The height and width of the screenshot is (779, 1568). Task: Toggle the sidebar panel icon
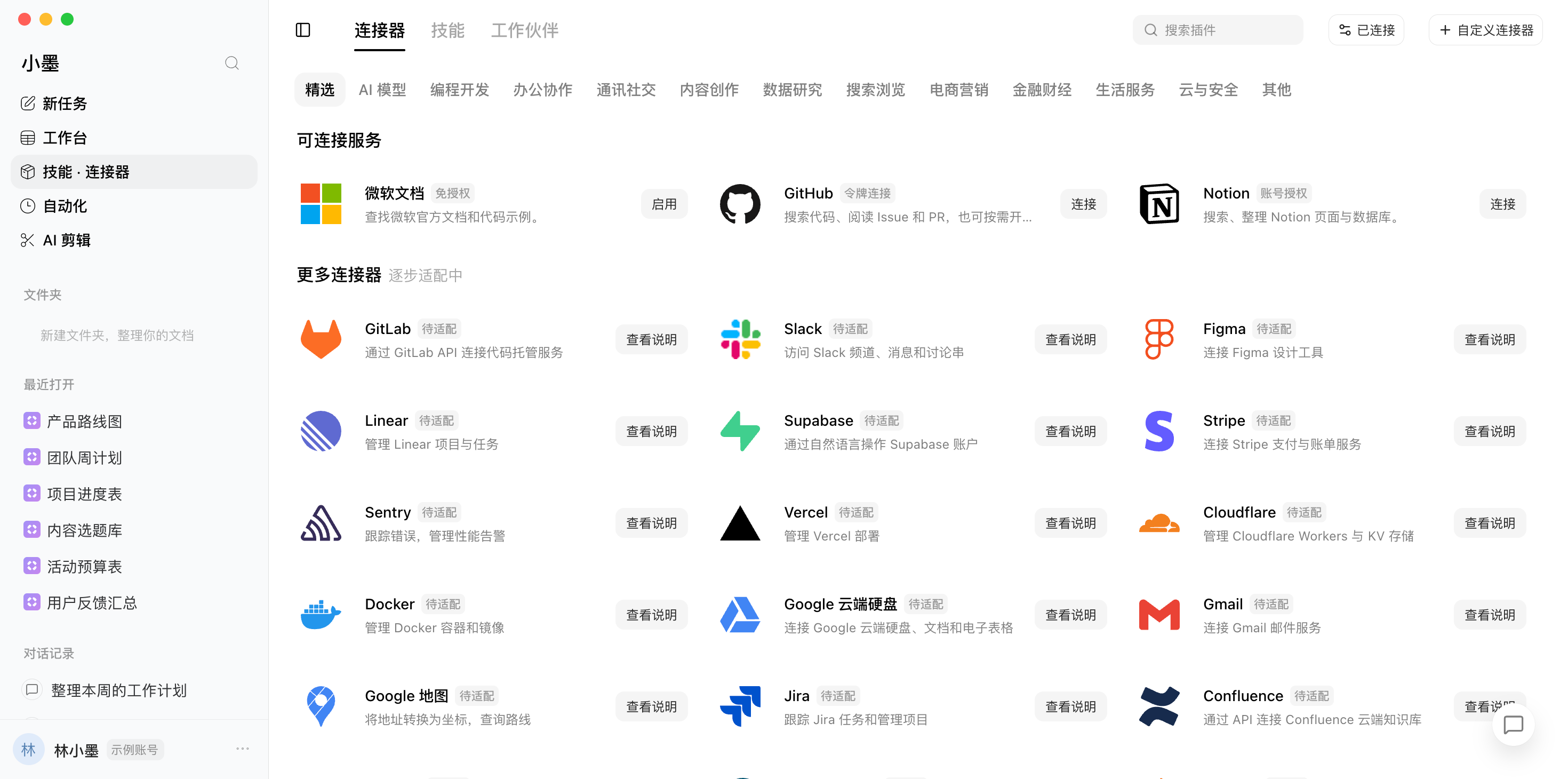click(302, 30)
